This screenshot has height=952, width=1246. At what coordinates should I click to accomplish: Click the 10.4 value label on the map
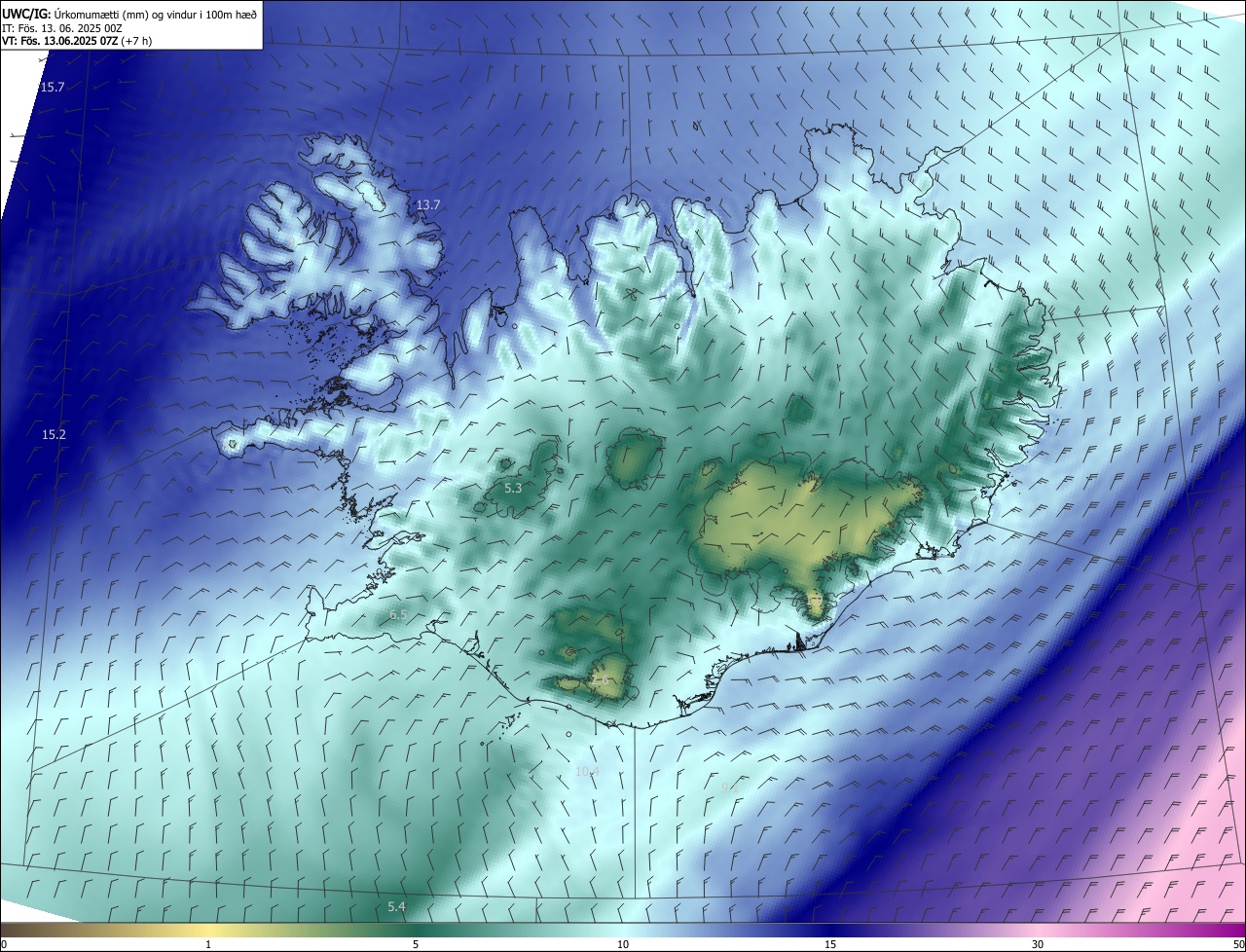[x=587, y=771]
